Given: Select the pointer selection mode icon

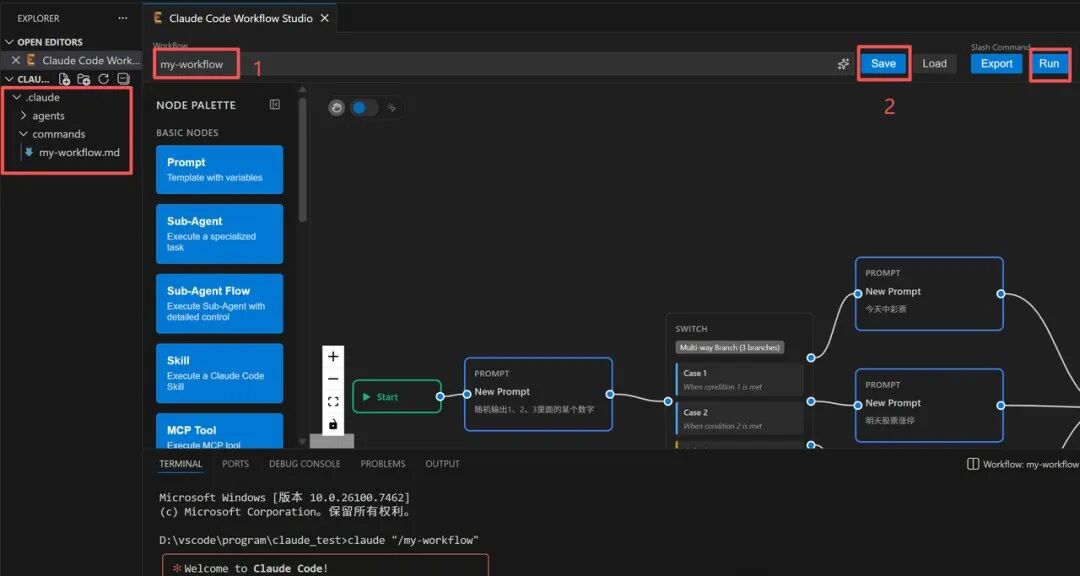Looking at the screenshot, I should pos(391,108).
